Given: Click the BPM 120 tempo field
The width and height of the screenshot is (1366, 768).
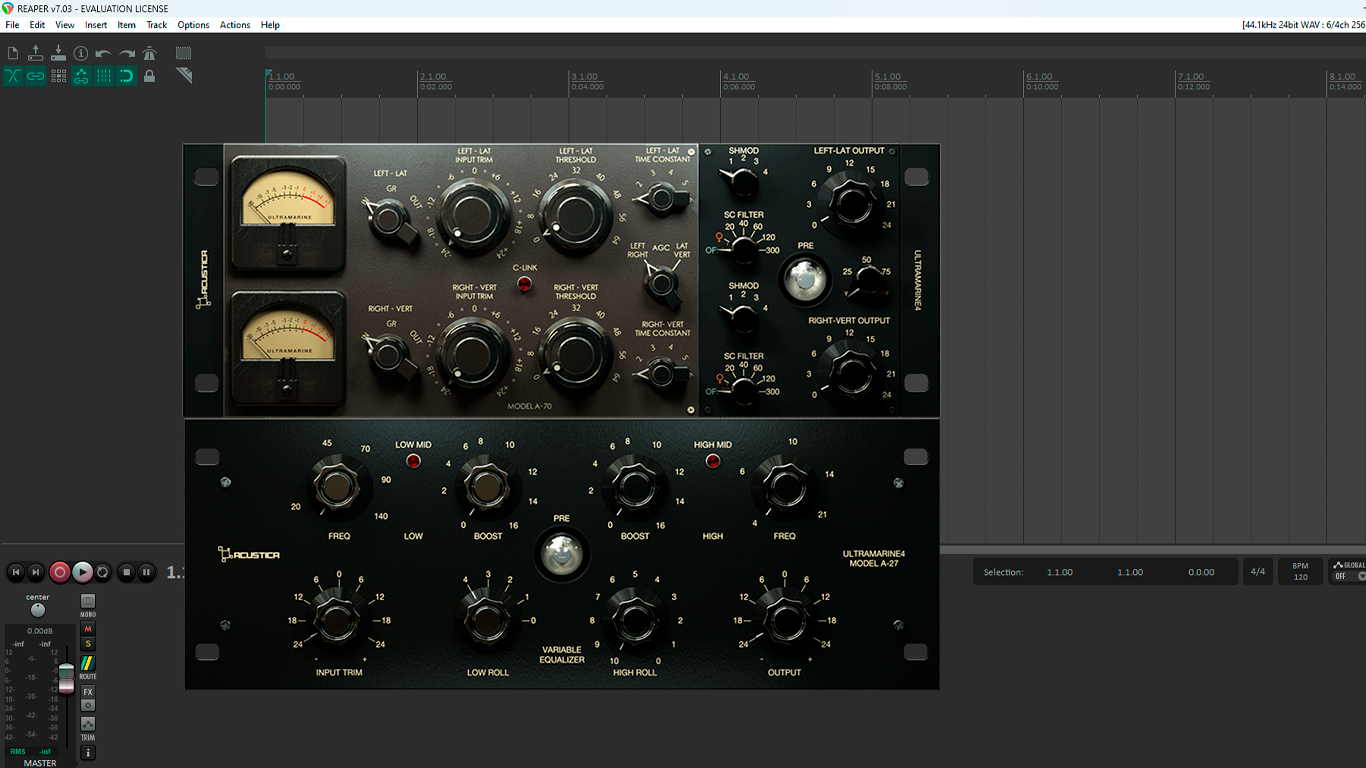Looking at the screenshot, I should pyautogui.click(x=1300, y=572).
